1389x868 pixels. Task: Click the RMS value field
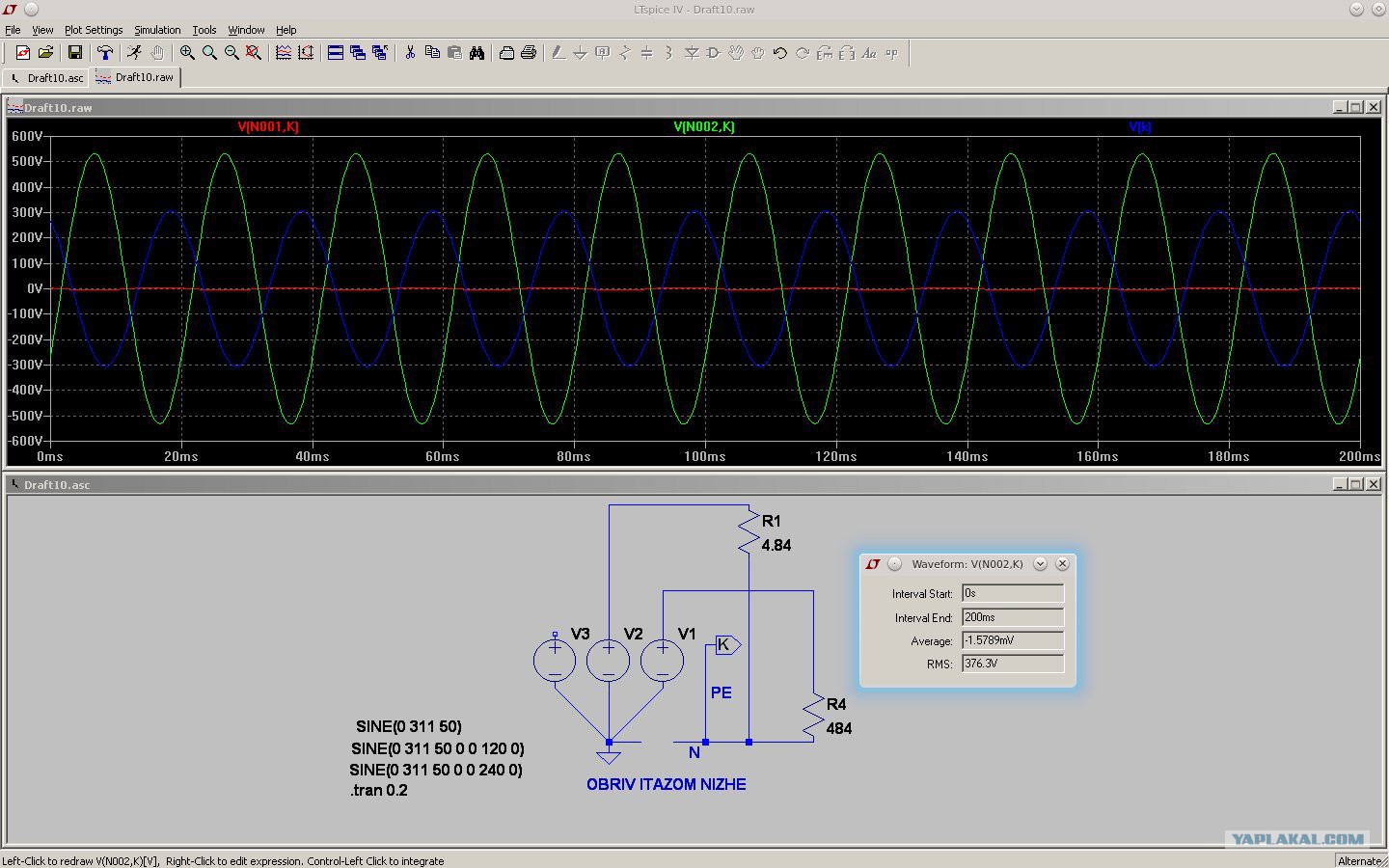pos(1013,664)
